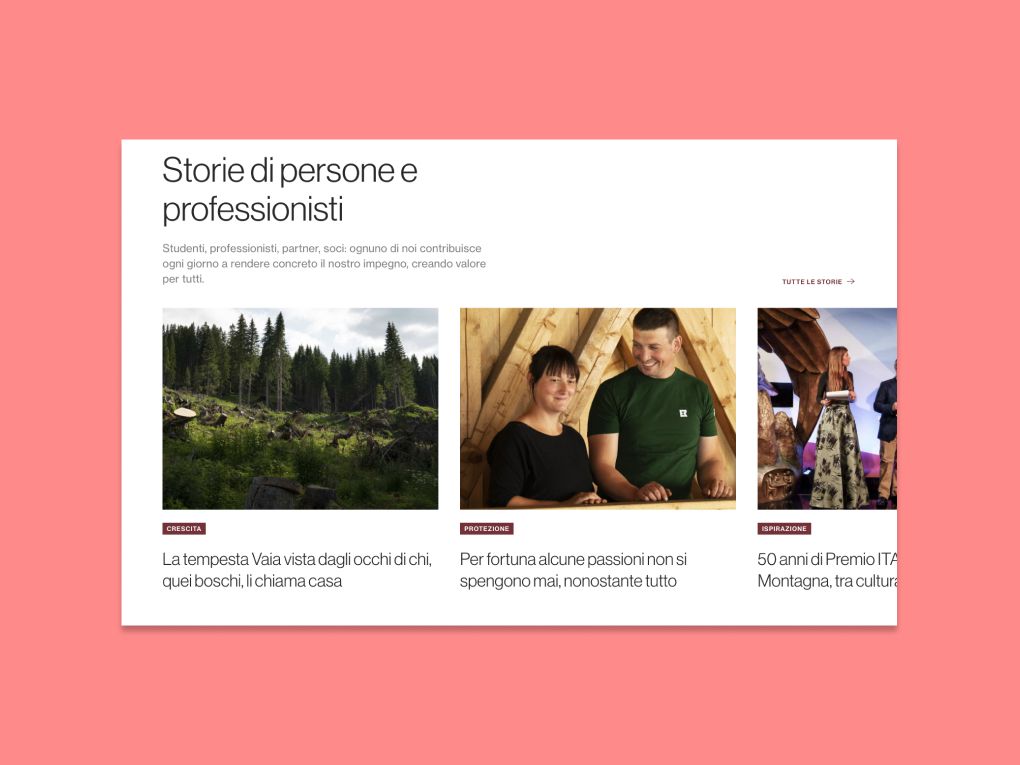
Task: Select the PROTEZIONE category tag
Action: [x=487, y=529]
